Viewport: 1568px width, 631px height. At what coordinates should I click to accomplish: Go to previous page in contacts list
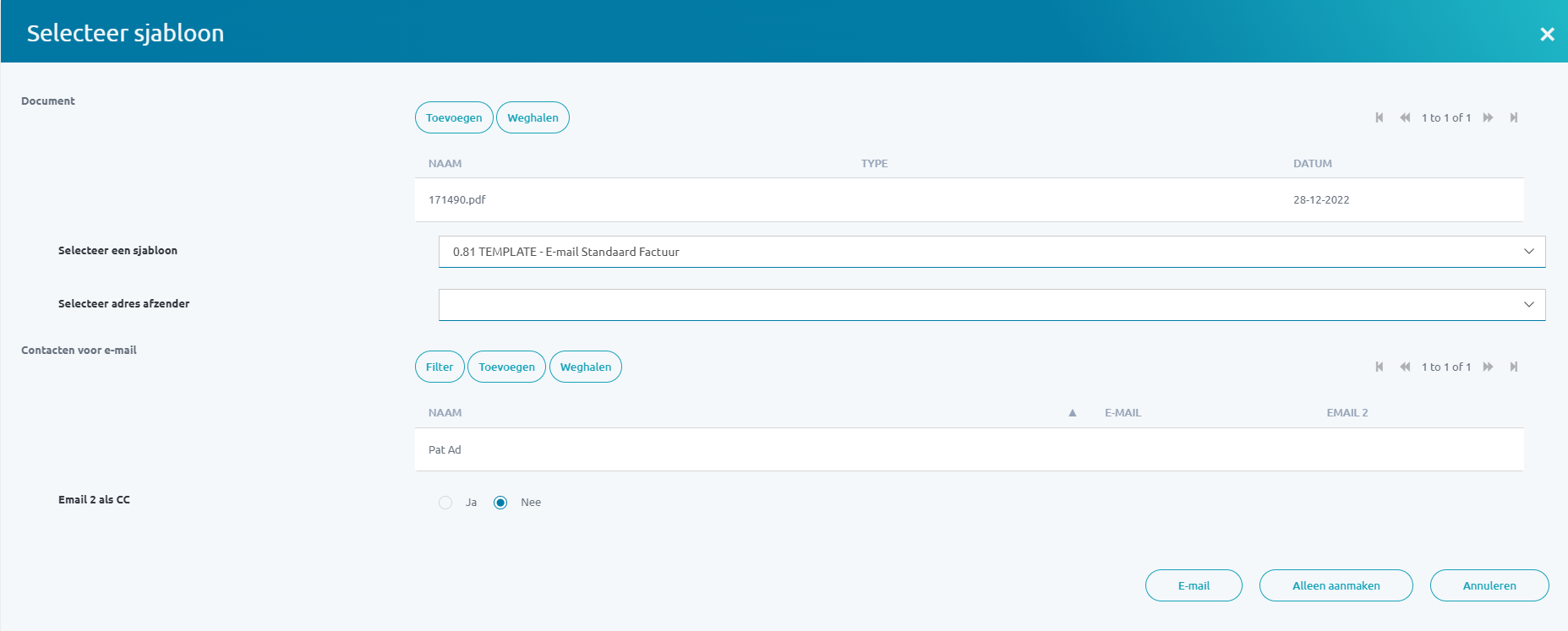[x=1404, y=367]
